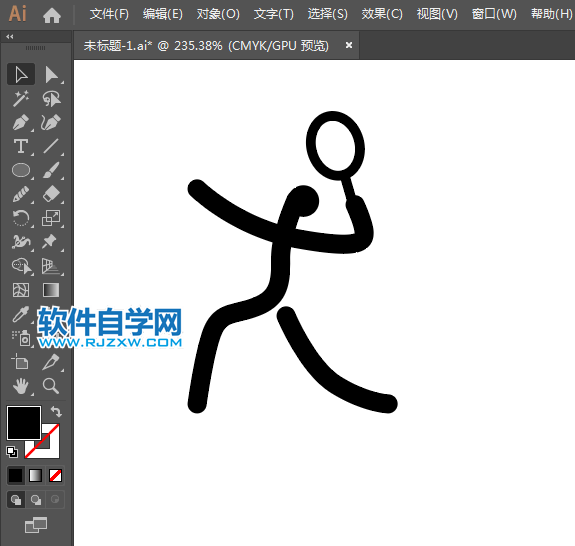The height and width of the screenshot is (546, 575).
Task: Select the Hand tool
Action: click(x=21, y=386)
